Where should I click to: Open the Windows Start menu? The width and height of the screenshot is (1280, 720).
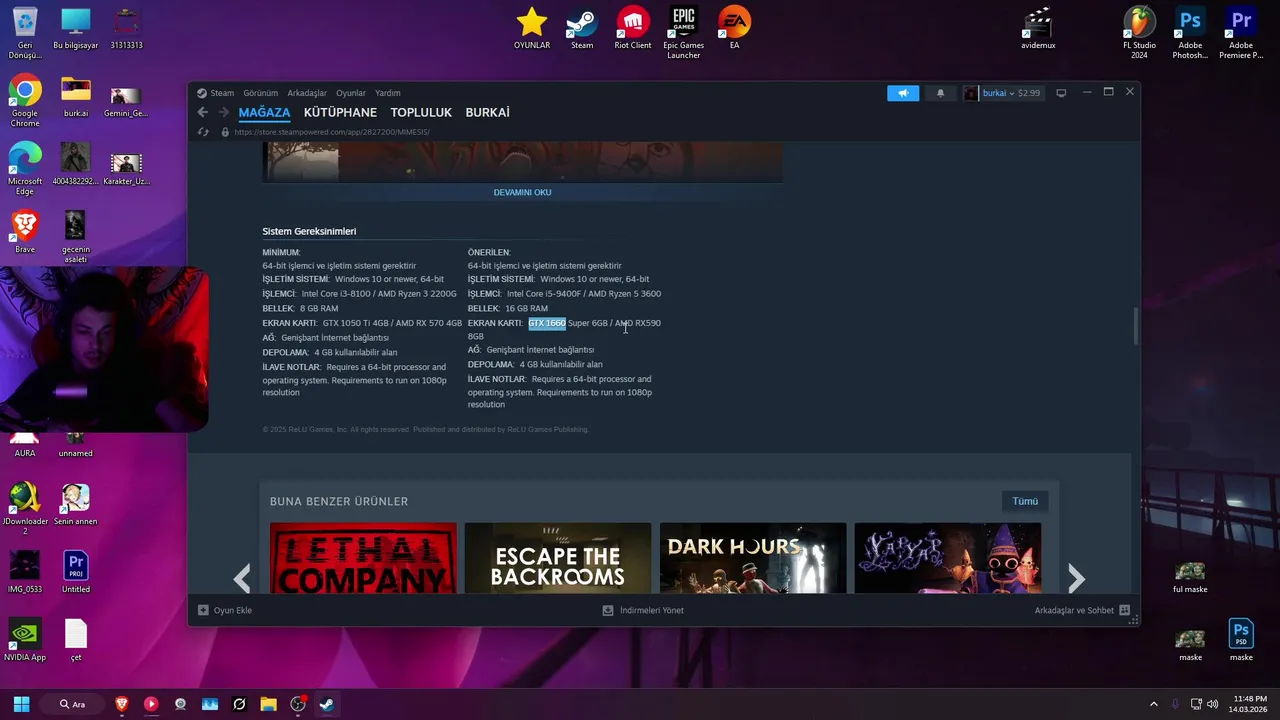(21, 704)
